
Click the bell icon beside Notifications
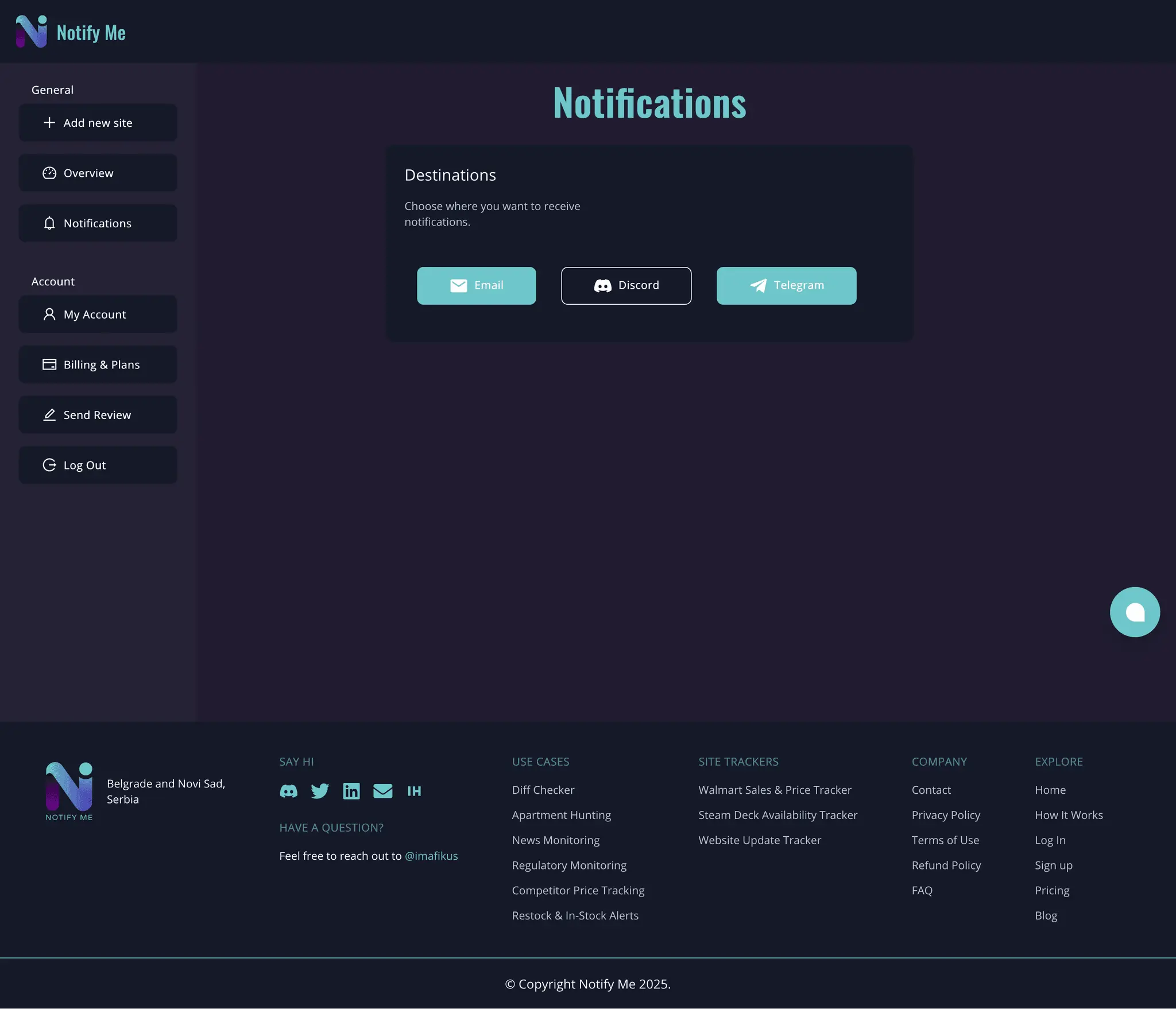click(x=49, y=223)
